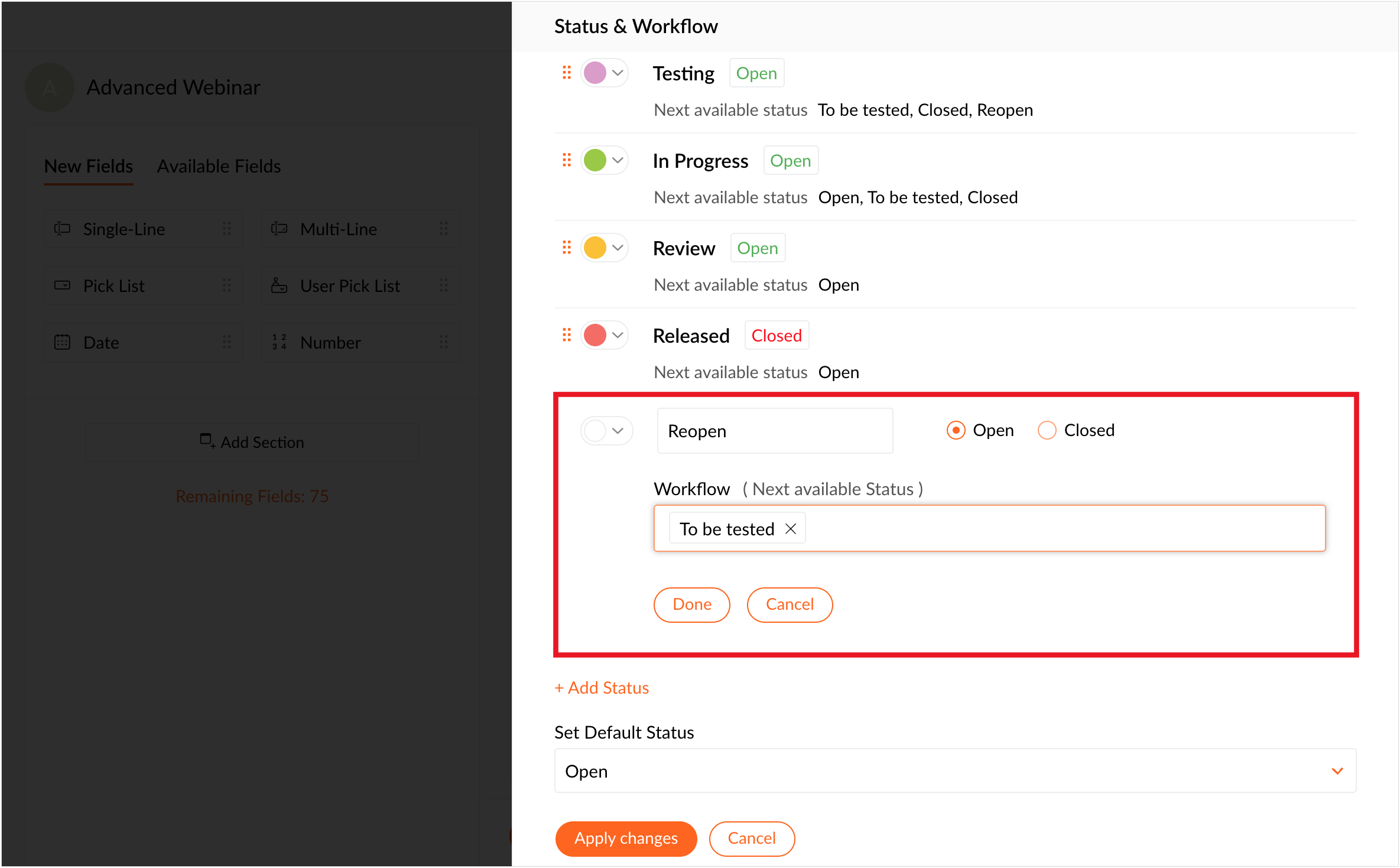Grab the drag handle beside Review status
The width and height of the screenshot is (1400, 868).
(566, 248)
